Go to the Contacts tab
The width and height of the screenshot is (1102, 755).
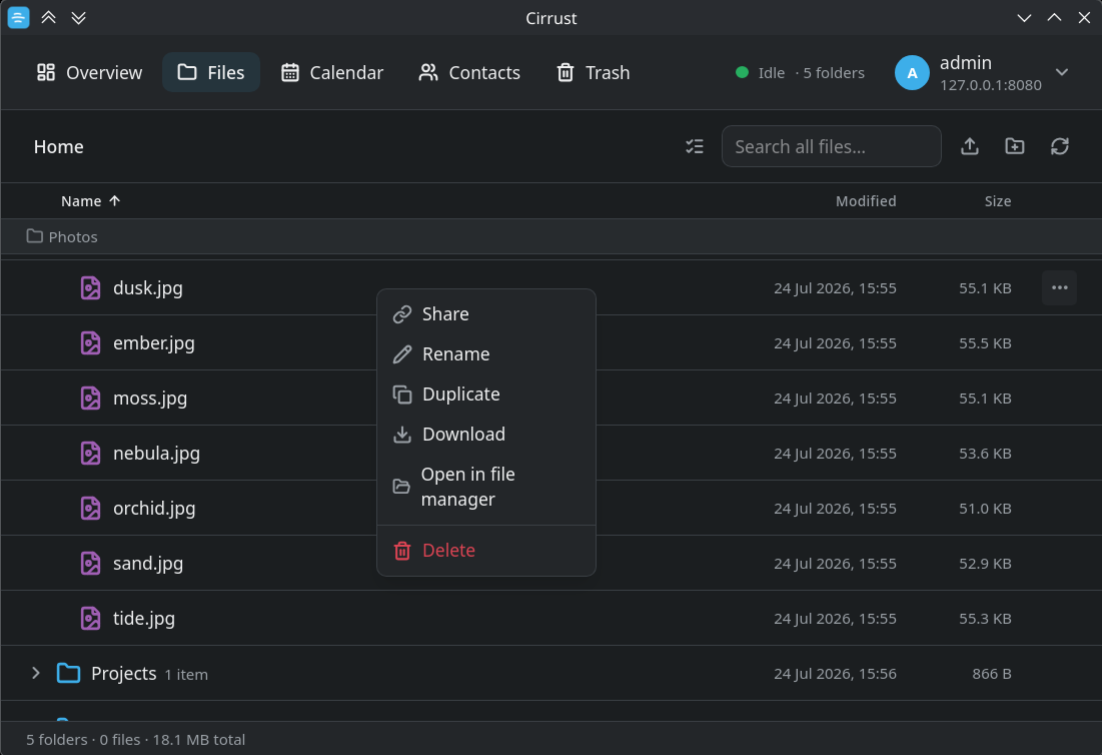coord(469,72)
